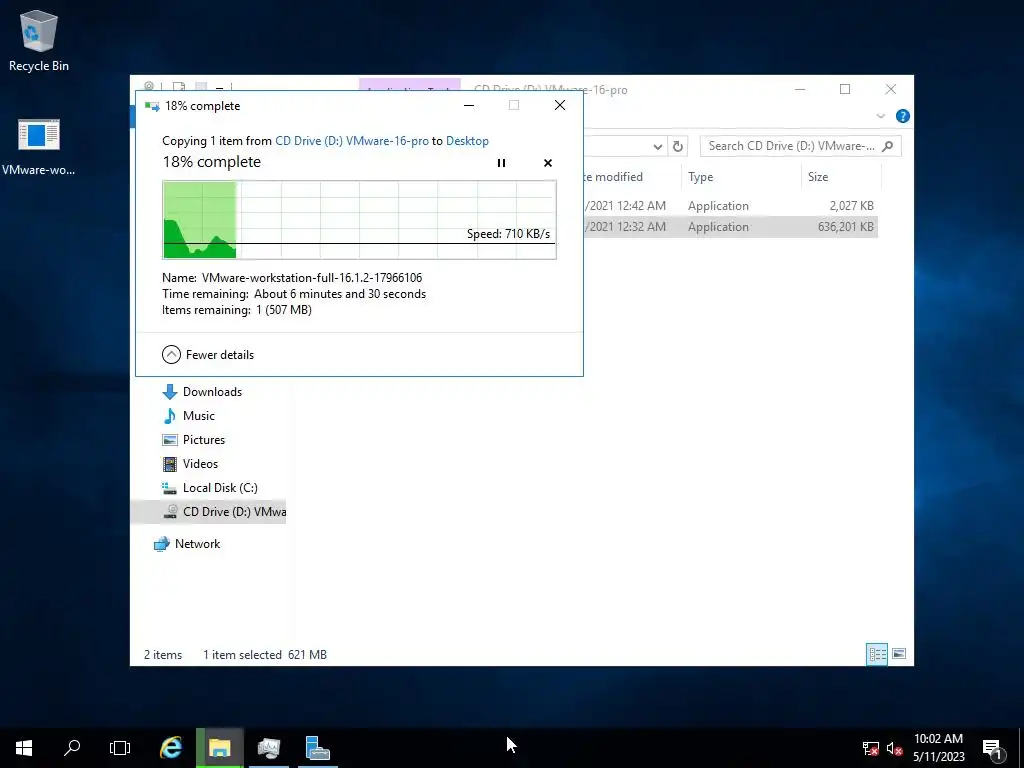Viewport: 1024px width, 768px height.
Task: Click the Pictures folder icon
Action: 170,440
